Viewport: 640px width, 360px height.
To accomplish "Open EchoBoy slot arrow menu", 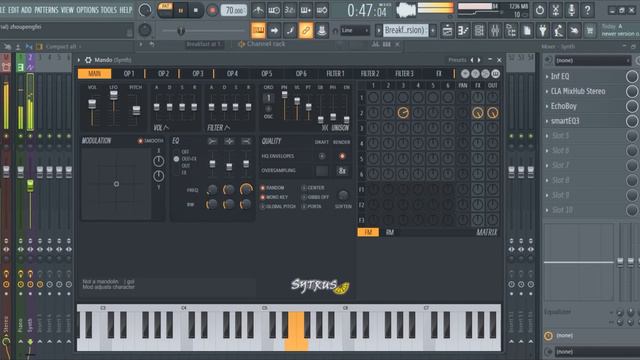I will 547,106.
